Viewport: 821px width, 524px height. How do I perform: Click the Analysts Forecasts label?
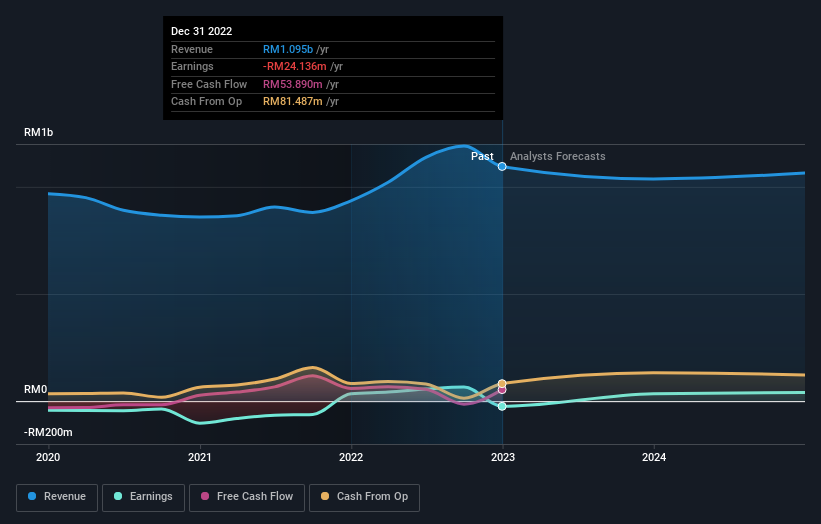tap(558, 156)
